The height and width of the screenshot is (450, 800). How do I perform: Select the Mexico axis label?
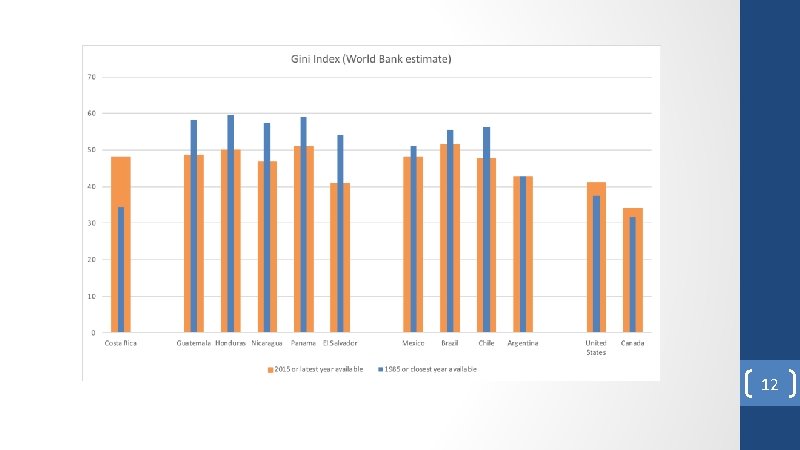tap(413, 343)
